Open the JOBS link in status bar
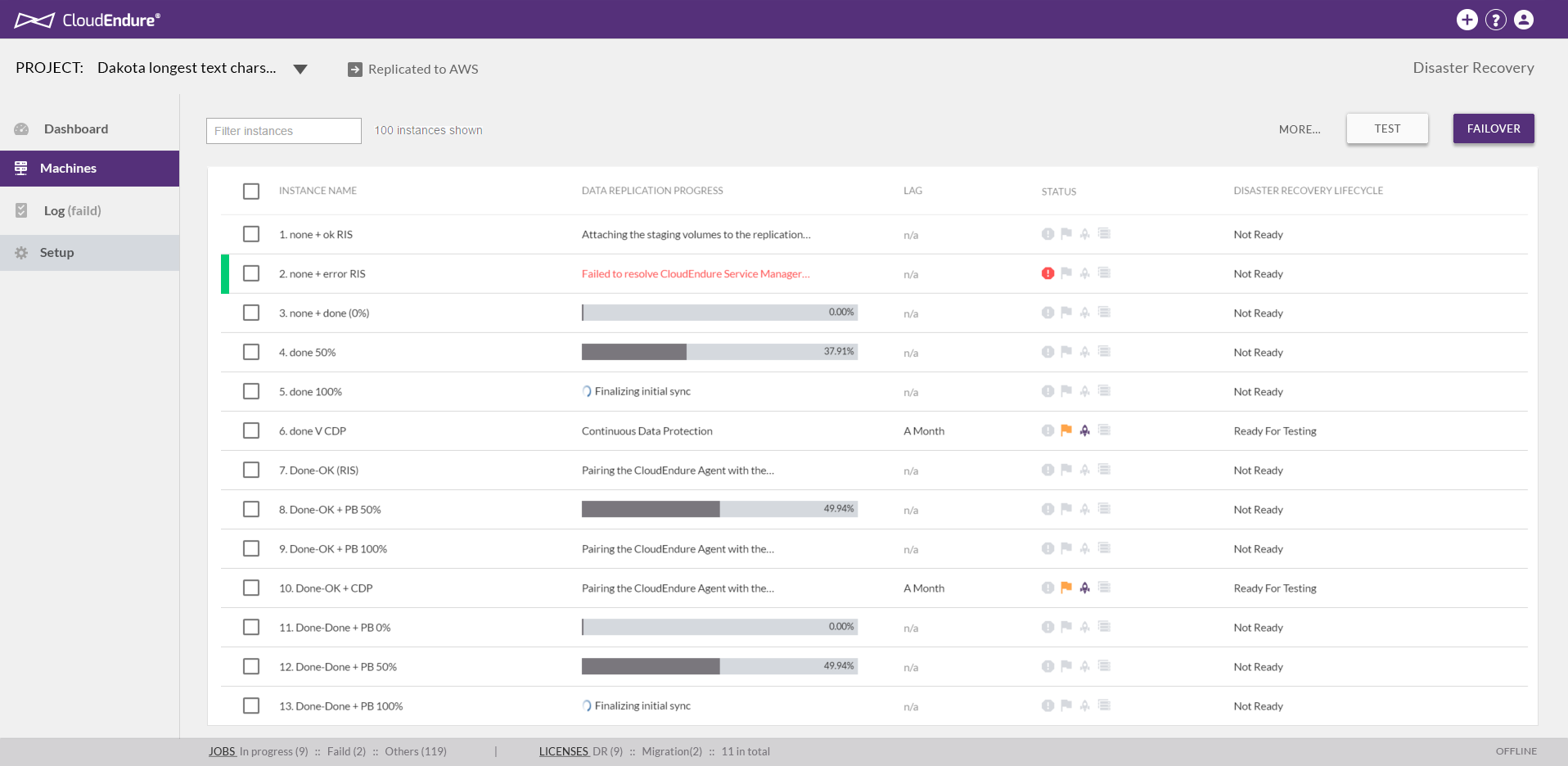The image size is (1568, 766). tap(222, 751)
